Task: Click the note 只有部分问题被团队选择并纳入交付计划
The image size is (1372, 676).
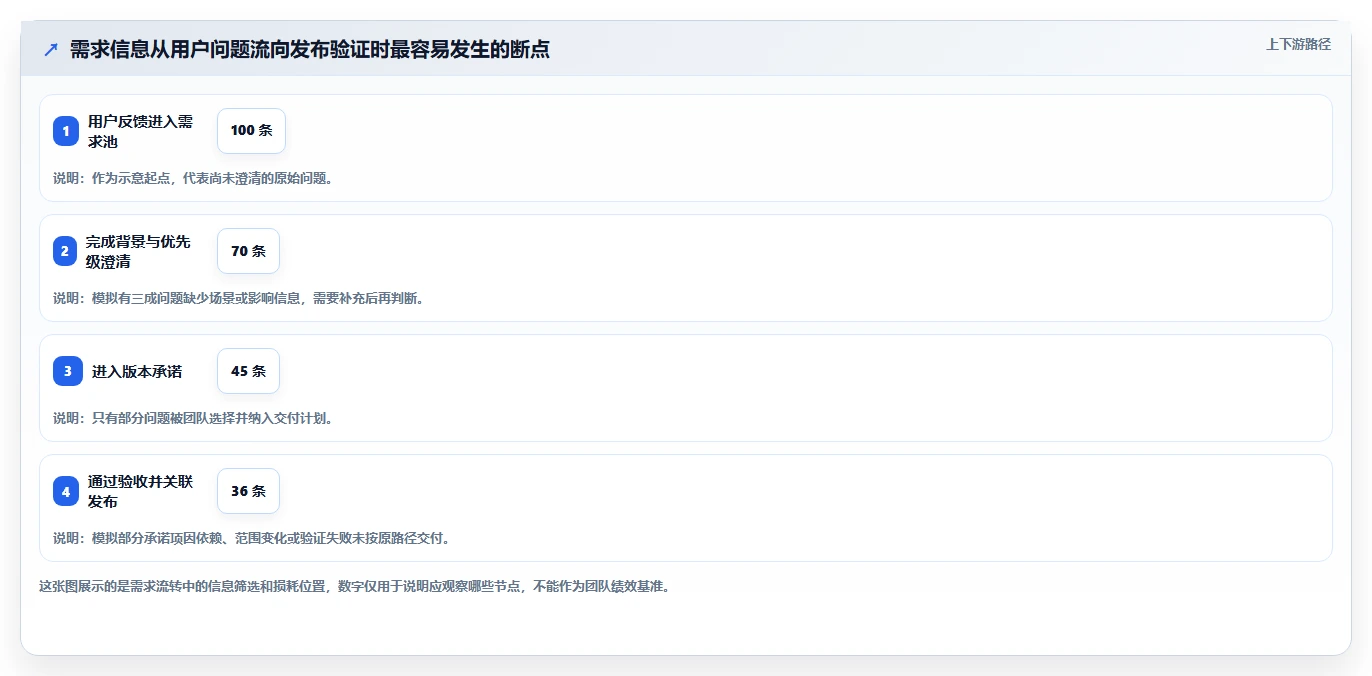Action: tap(193, 418)
